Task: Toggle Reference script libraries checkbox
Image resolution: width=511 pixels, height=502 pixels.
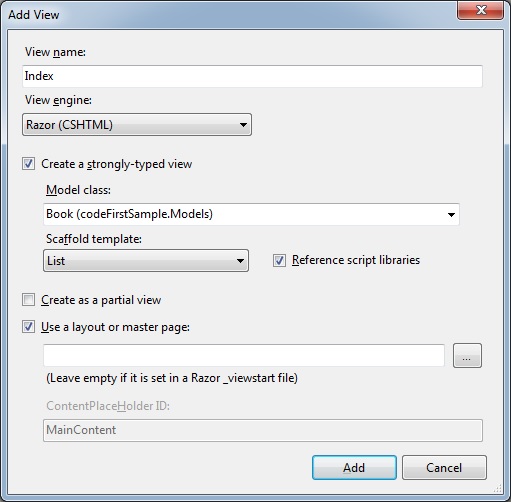Action: 279,260
